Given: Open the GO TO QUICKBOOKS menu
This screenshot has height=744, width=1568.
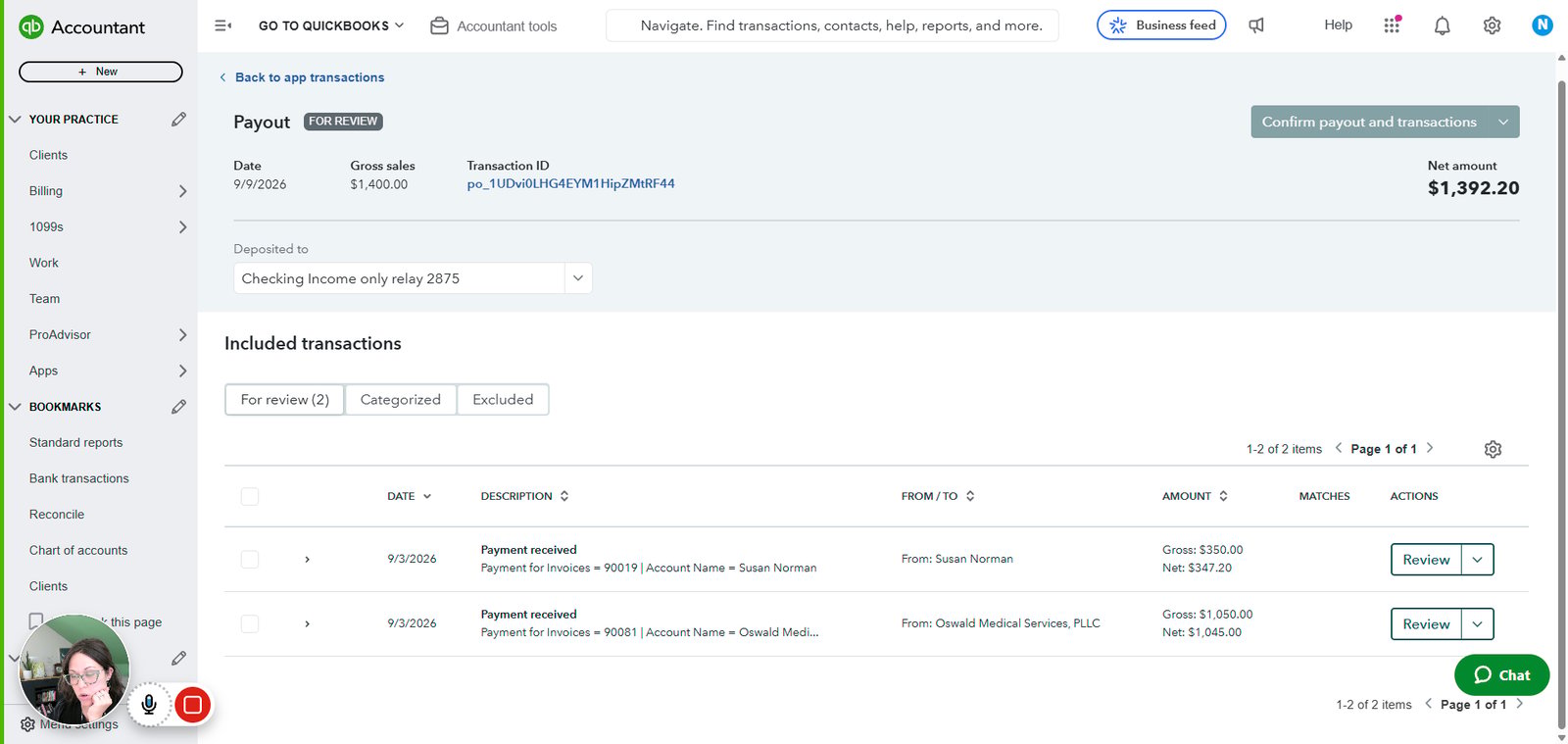Looking at the screenshot, I should 331,25.
